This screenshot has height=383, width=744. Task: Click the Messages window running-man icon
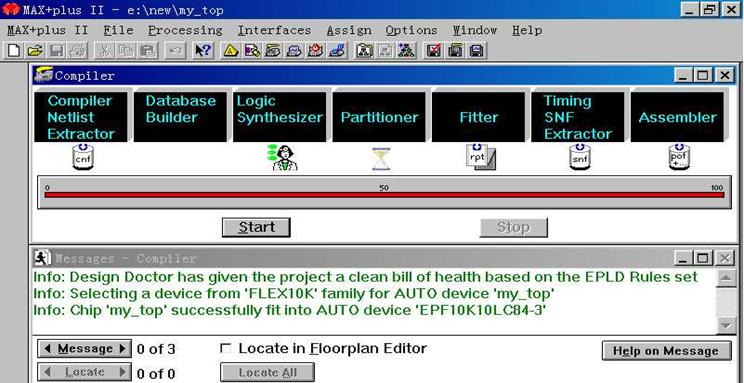(43, 258)
